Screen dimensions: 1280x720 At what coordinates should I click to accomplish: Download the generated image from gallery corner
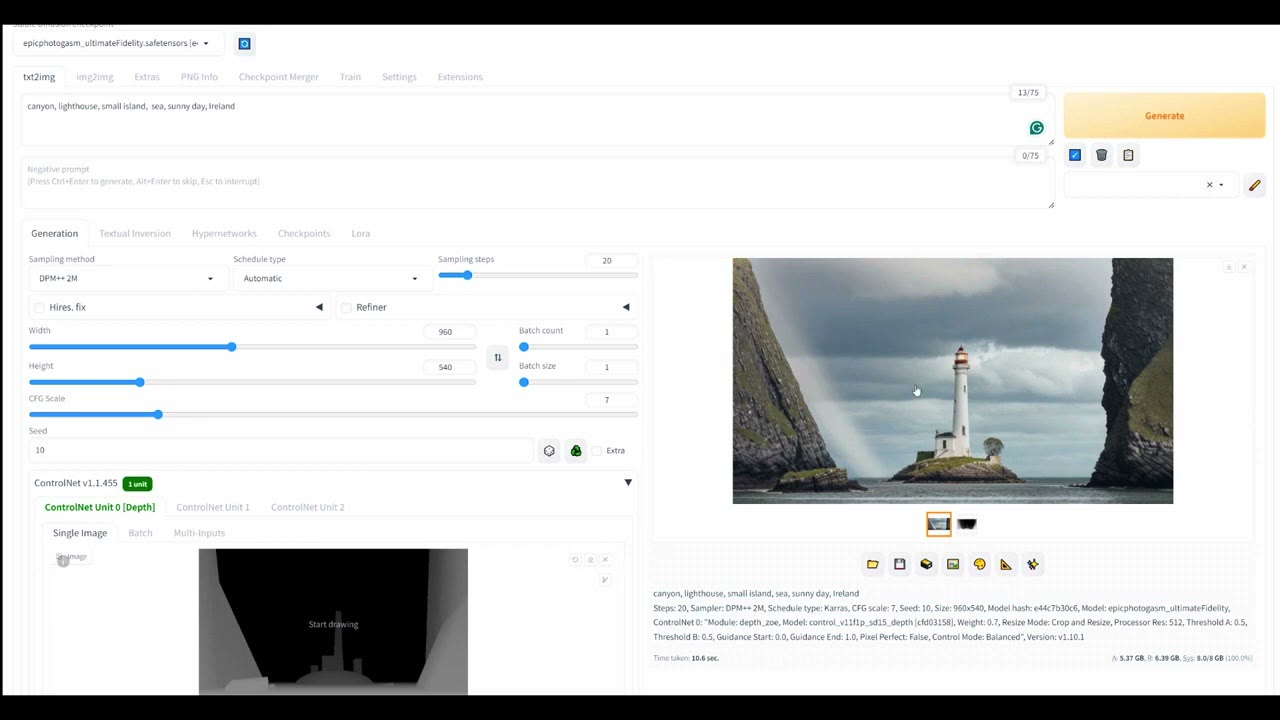1229,267
